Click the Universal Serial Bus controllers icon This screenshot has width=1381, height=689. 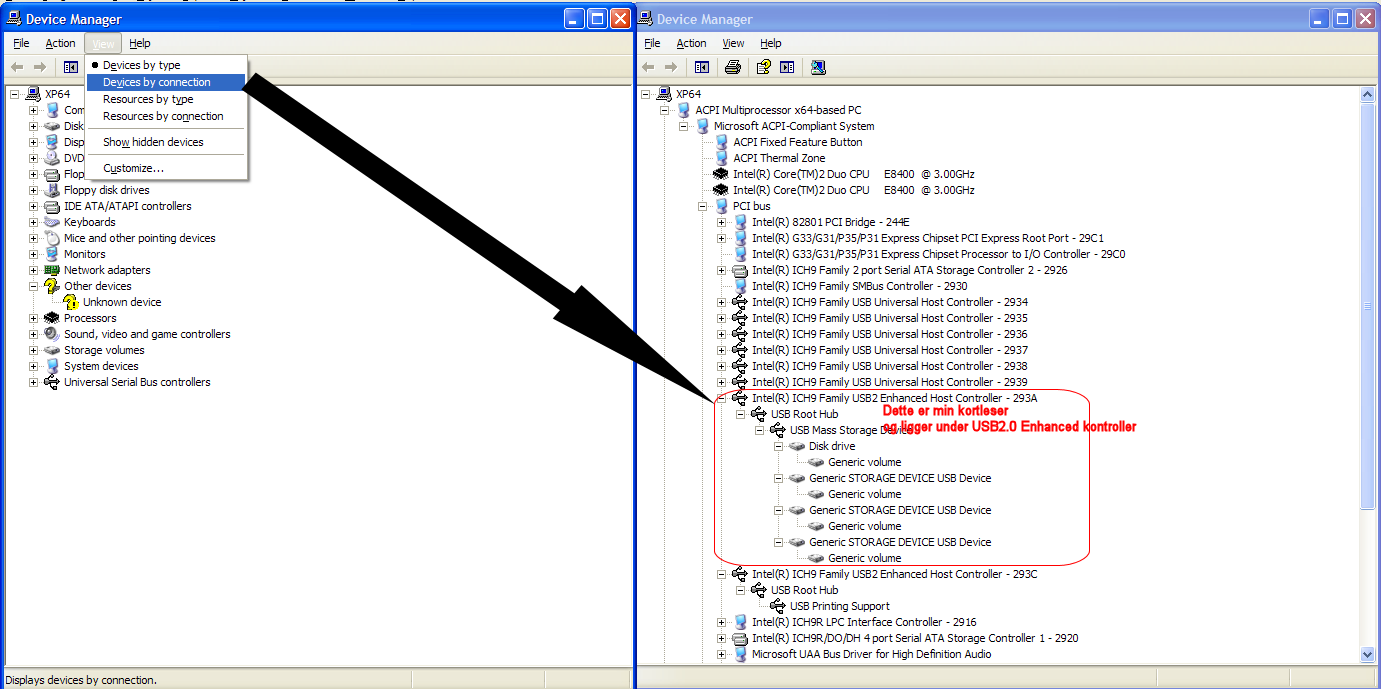(x=52, y=382)
